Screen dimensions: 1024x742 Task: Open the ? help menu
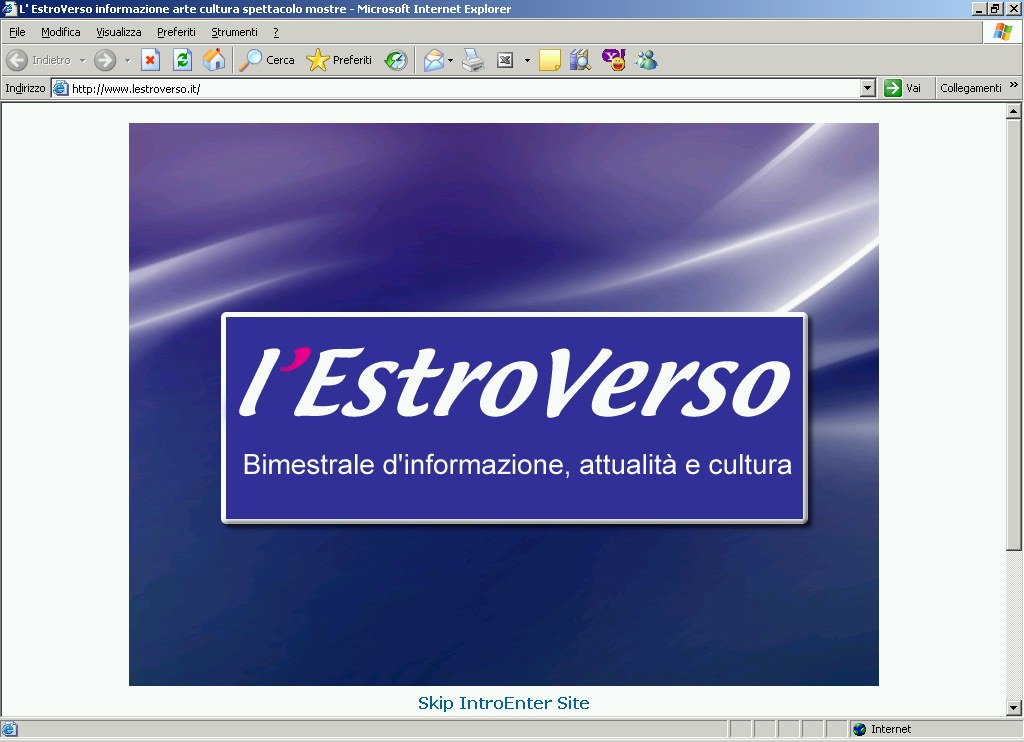[276, 32]
